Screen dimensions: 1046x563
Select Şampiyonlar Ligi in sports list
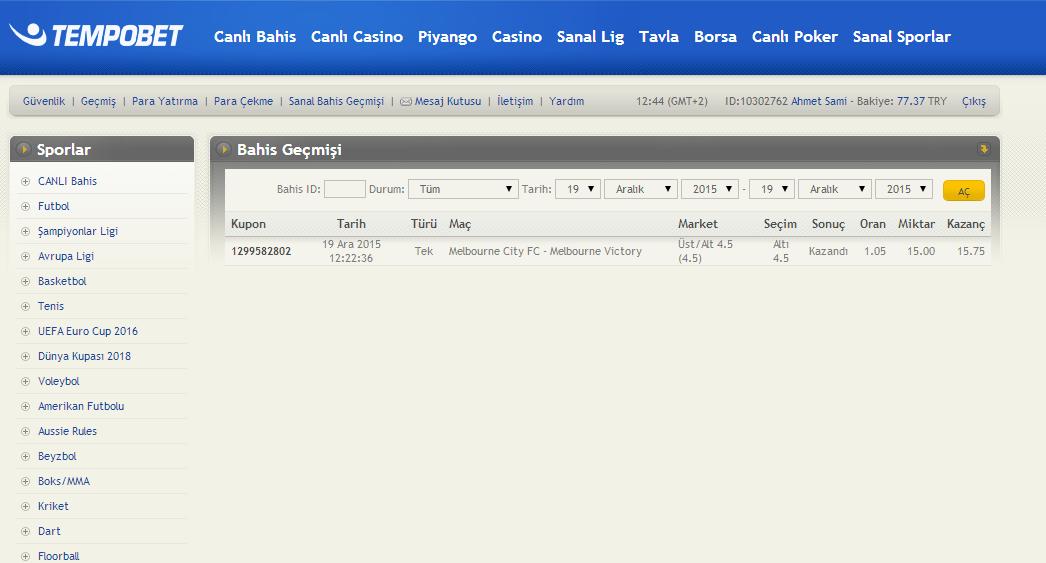78,232
